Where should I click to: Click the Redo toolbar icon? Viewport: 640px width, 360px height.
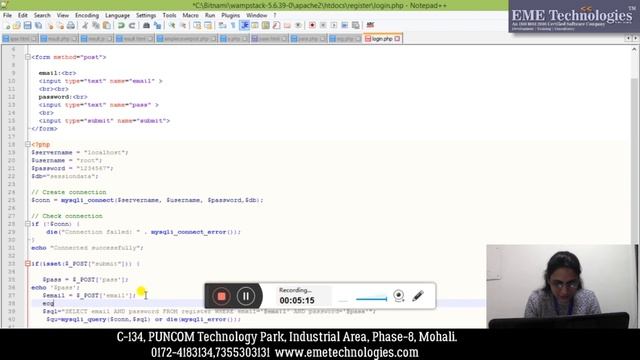tap(131, 26)
